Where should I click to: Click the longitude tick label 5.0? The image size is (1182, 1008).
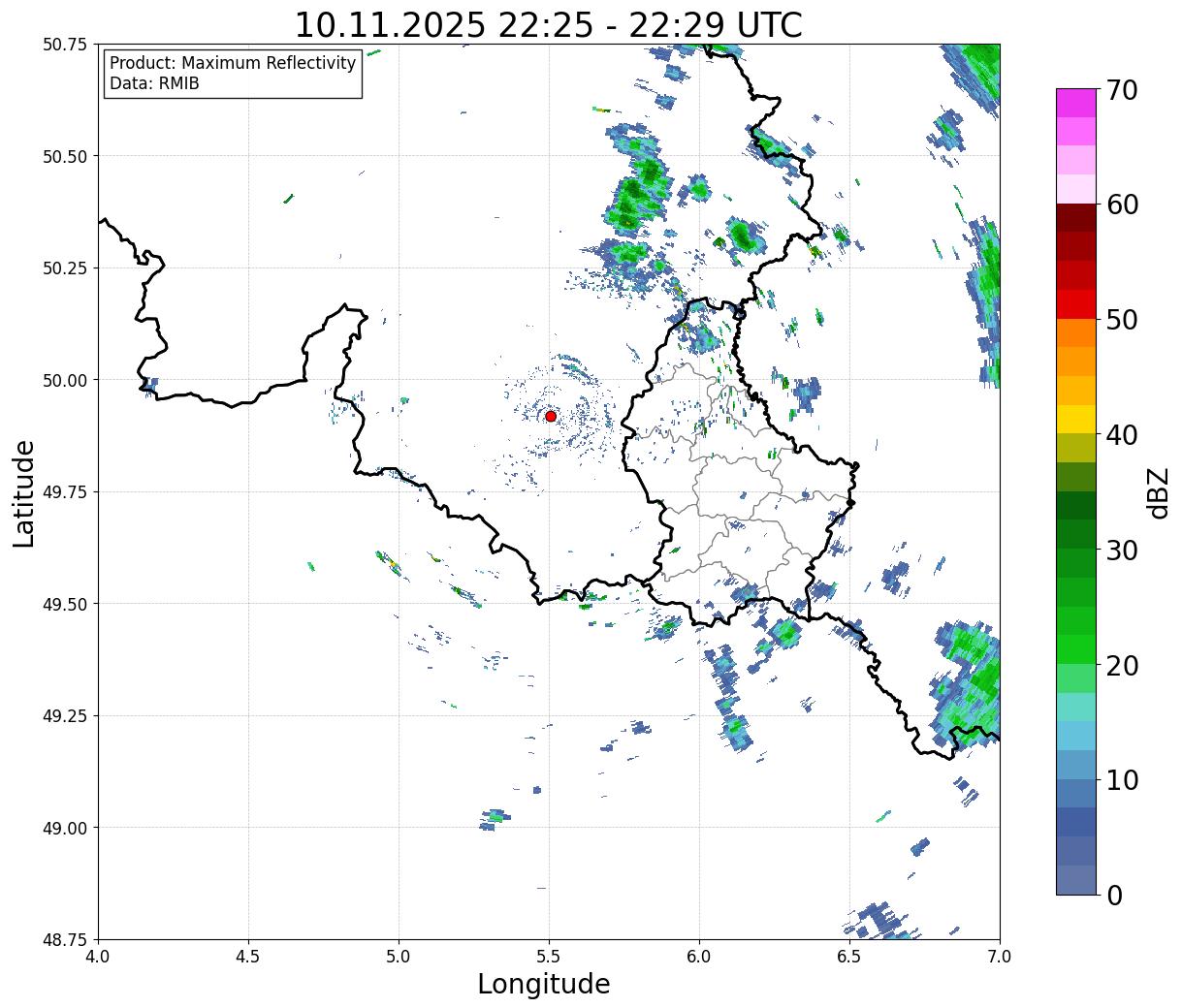point(399,956)
